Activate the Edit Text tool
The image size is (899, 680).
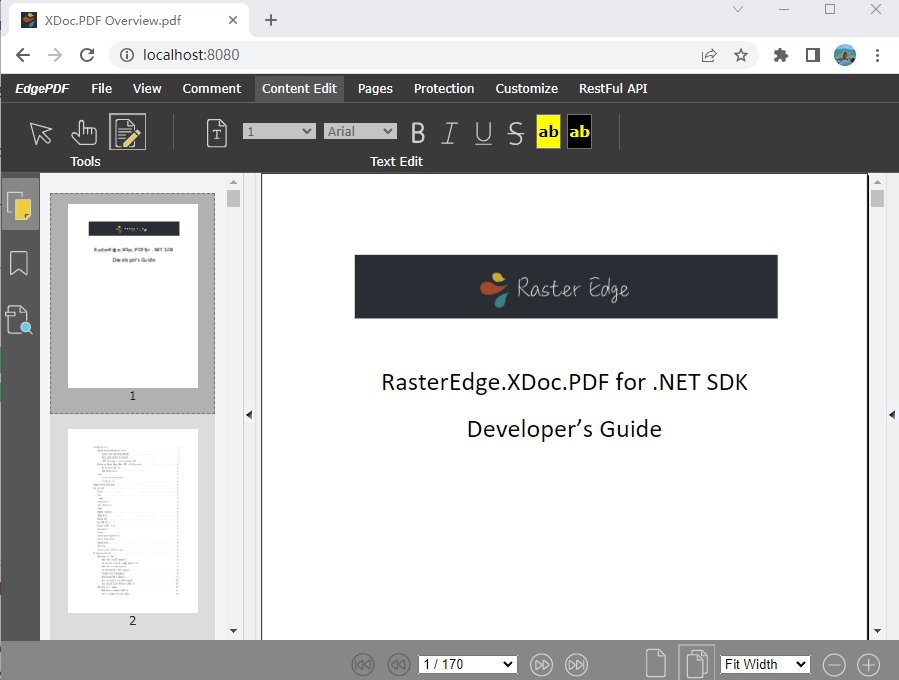(x=127, y=131)
